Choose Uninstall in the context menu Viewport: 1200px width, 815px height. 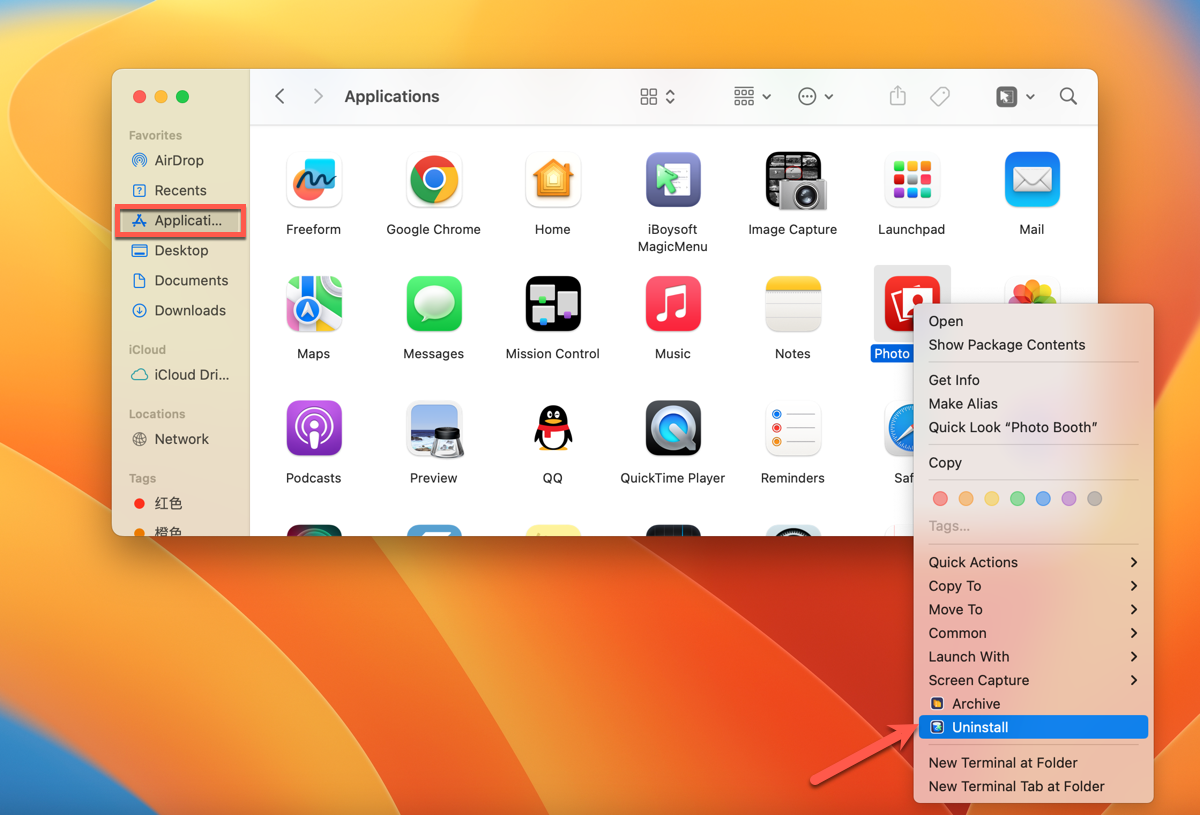1033,727
